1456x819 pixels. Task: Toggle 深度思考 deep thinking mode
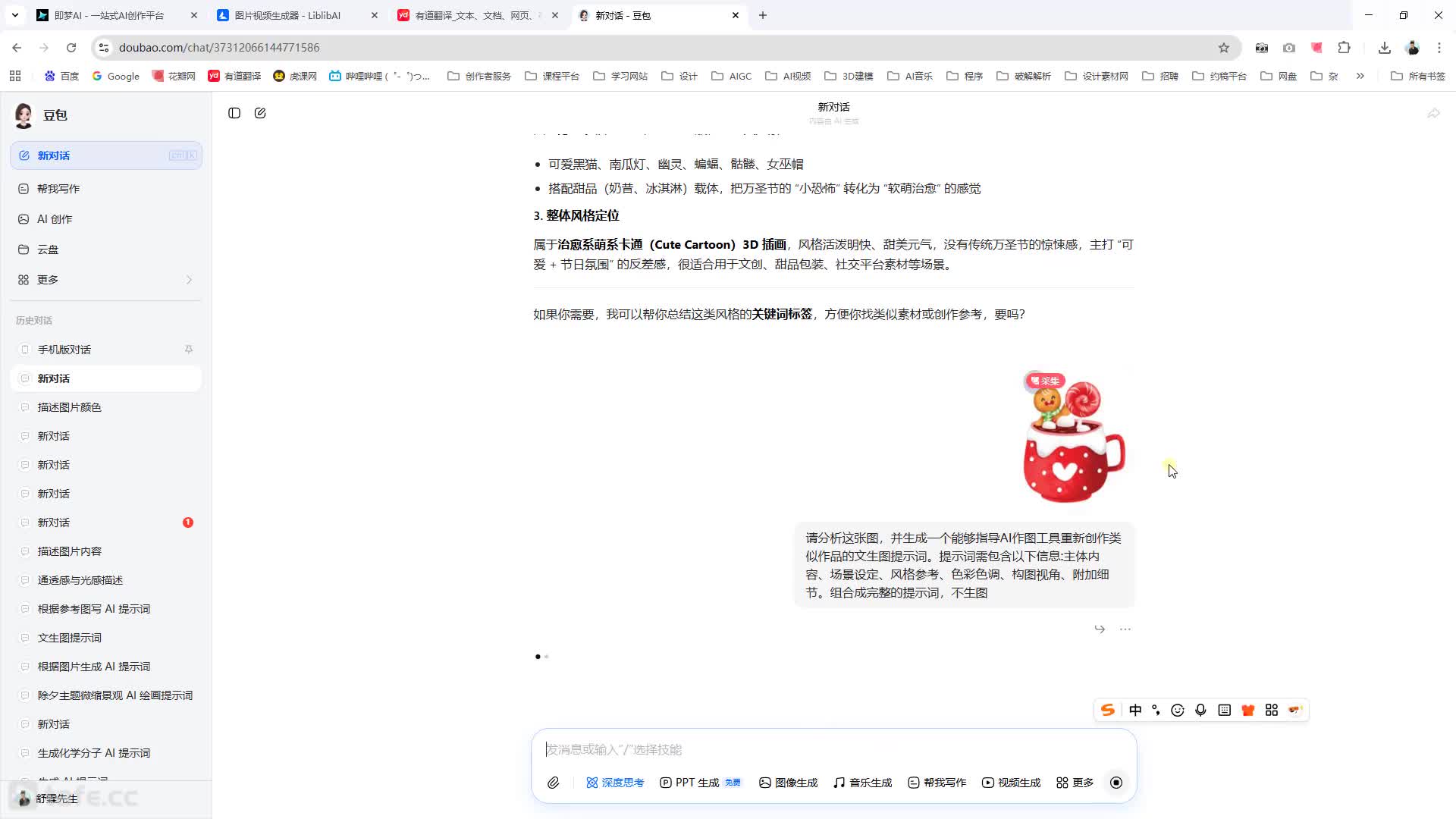[615, 783]
